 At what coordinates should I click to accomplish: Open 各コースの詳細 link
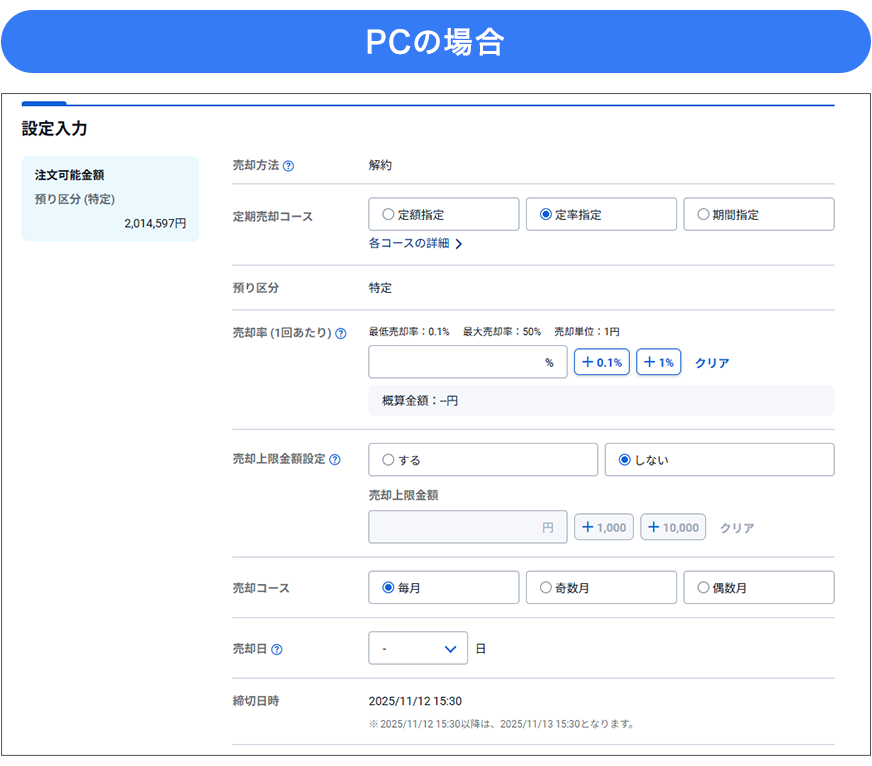click(415, 243)
